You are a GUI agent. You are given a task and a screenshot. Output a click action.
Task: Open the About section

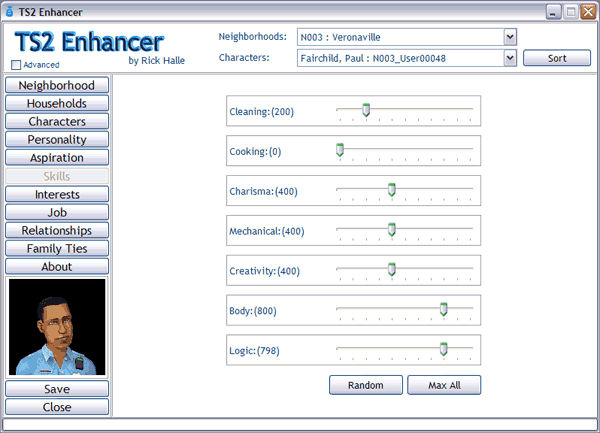(x=57, y=266)
